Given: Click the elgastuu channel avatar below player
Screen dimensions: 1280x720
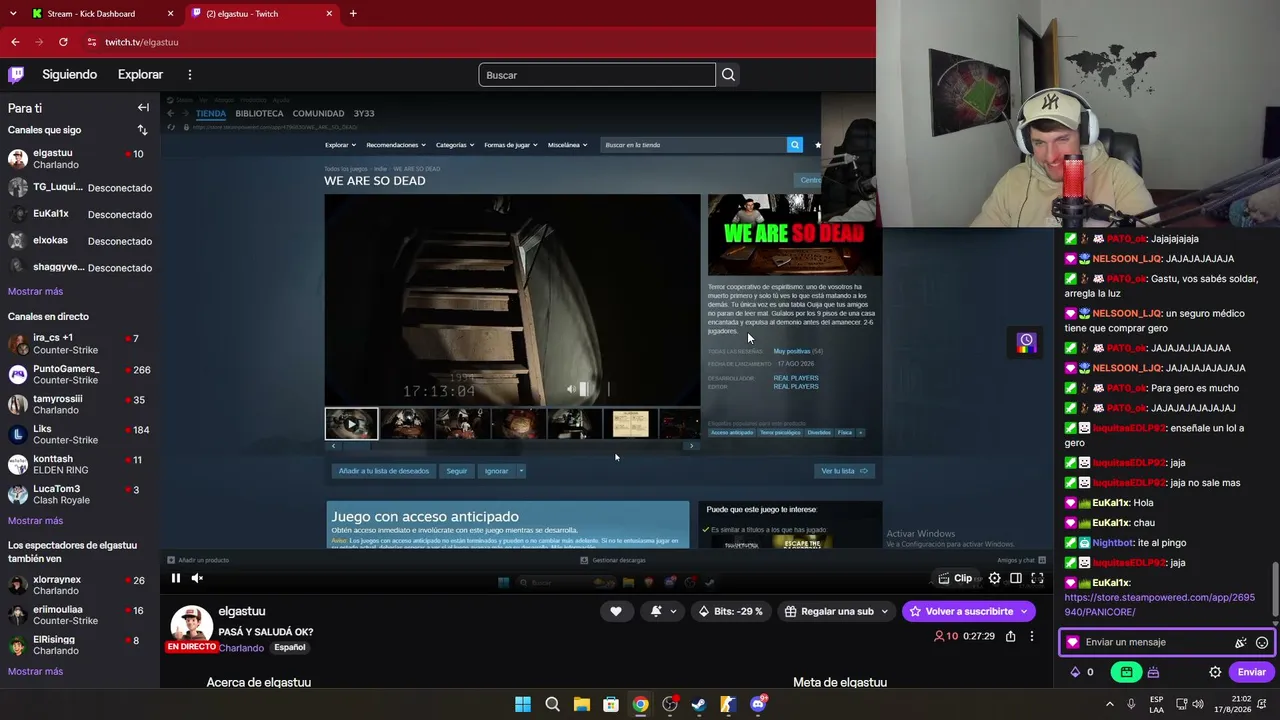Looking at the screenshot, I should click(191, 626).
